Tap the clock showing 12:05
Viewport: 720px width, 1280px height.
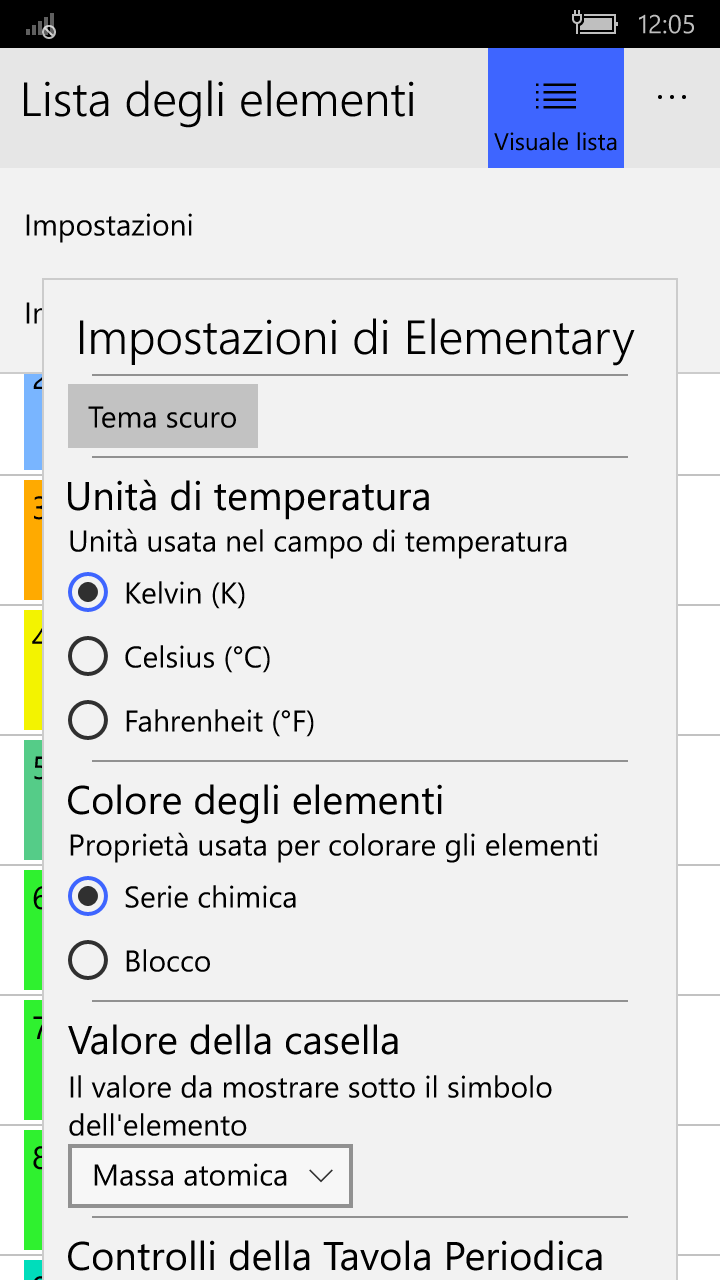point(668,25)
